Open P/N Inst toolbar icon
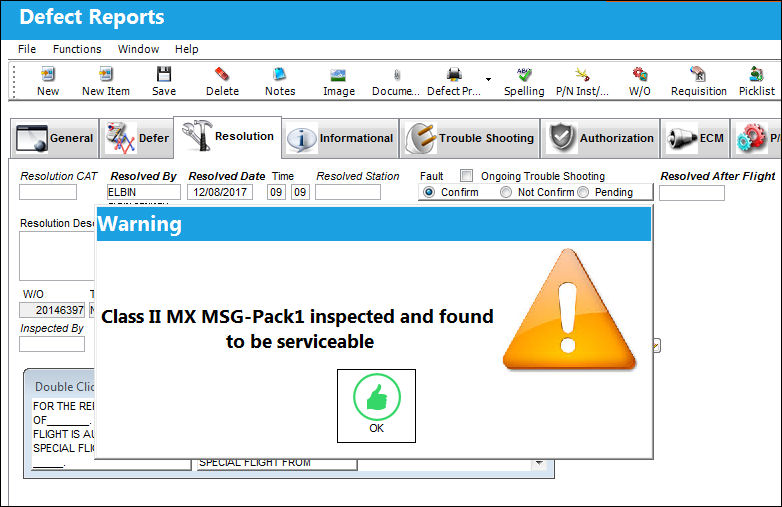The width and height of the screenshot is (782, 507). 582,74
